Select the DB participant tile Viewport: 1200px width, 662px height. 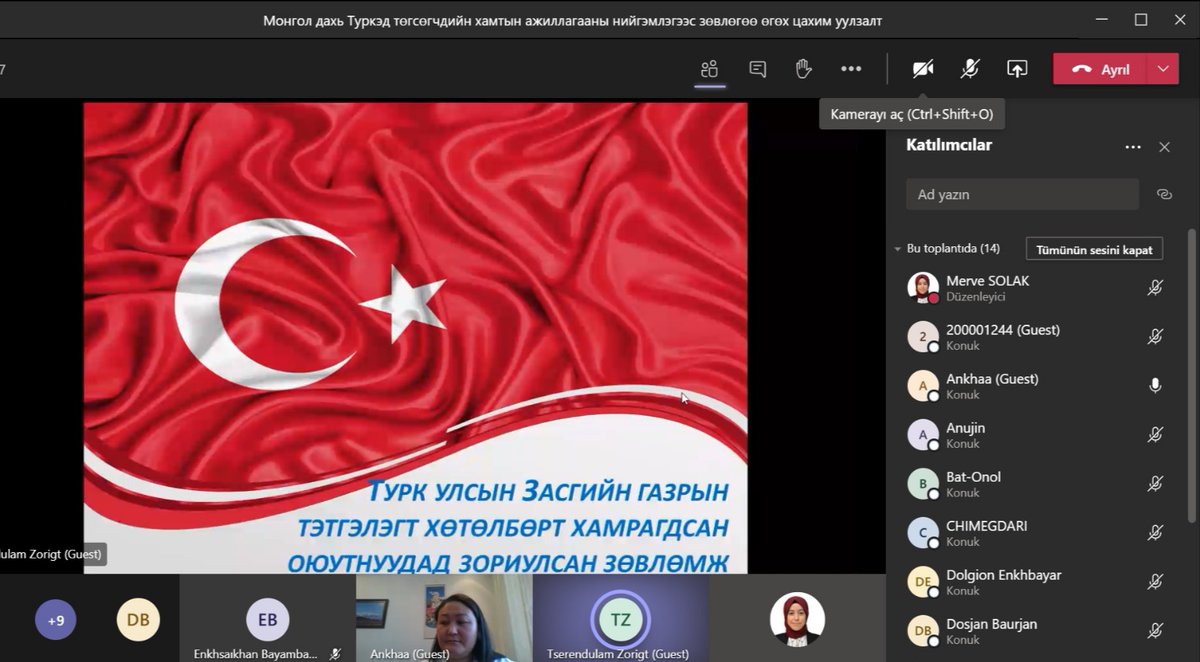(x=138, y=620)
